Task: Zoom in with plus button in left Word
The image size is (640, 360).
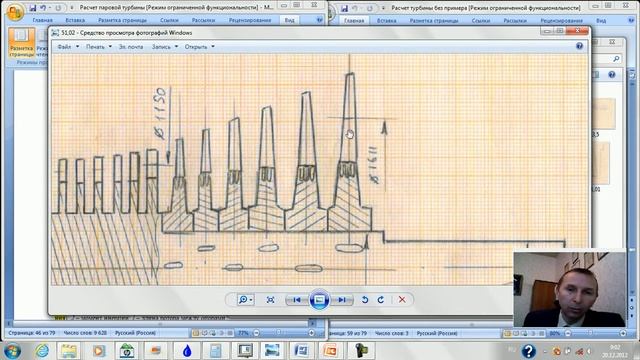Action: point(311,333)
